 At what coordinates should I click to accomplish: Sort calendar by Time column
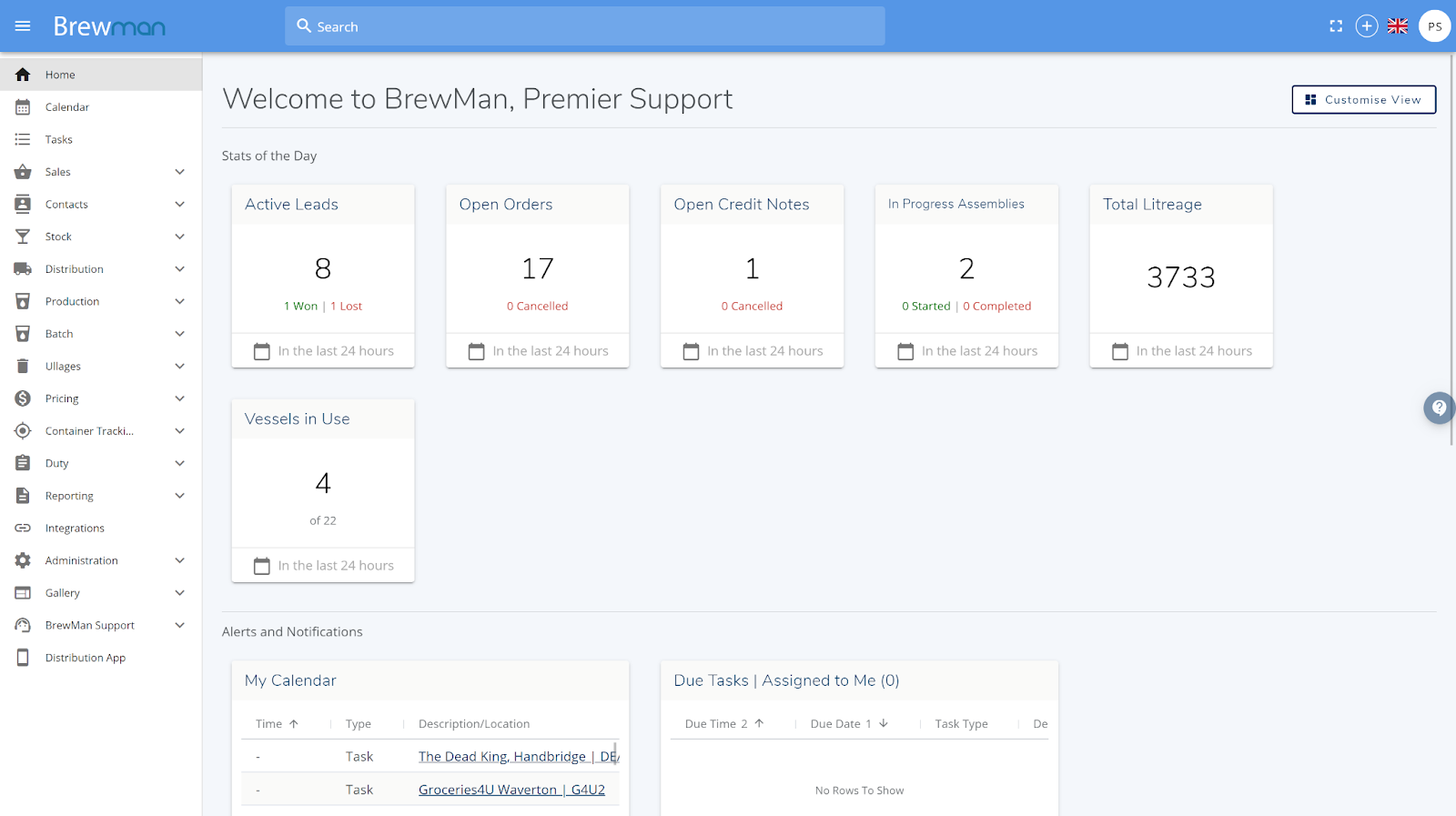click(x=277, y=724)
